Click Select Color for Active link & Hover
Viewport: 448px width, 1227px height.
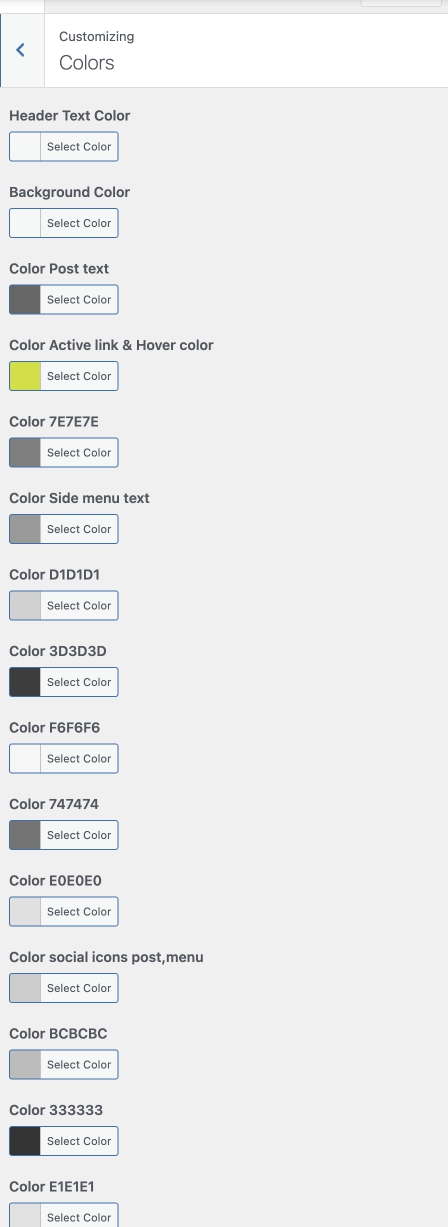pos(79,376)
